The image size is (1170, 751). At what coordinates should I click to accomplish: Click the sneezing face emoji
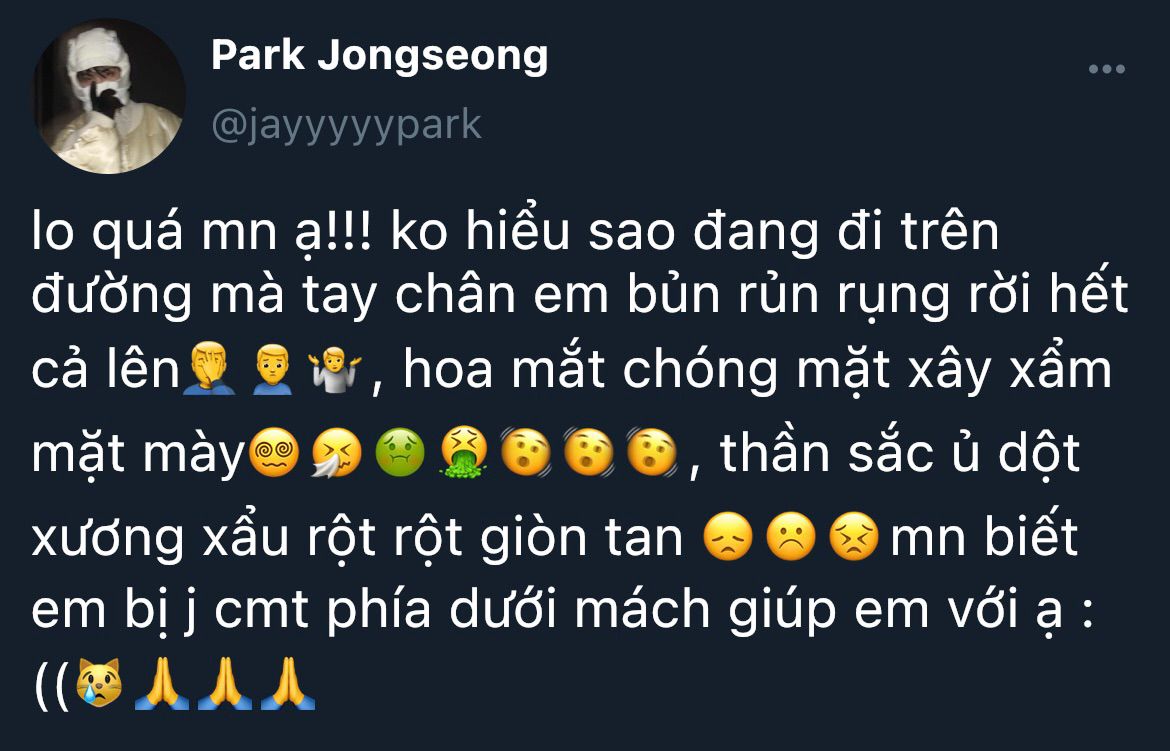(337, 453)
